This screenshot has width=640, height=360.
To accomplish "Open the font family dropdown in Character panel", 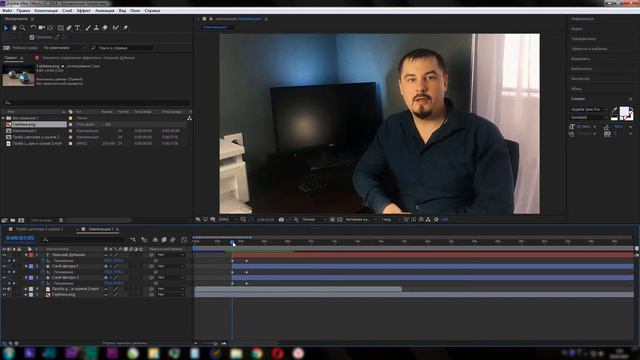I will (x=589, y=109).
